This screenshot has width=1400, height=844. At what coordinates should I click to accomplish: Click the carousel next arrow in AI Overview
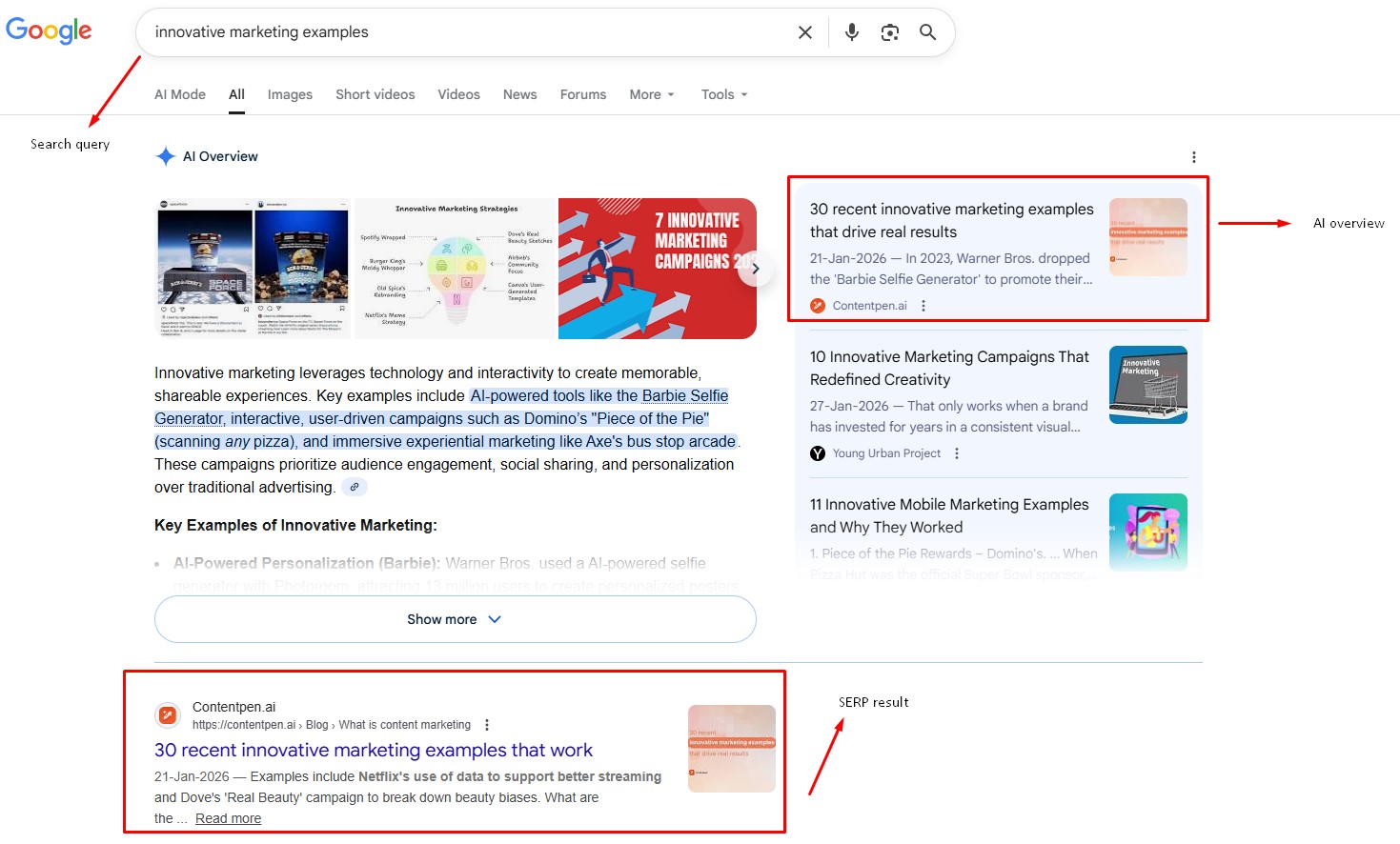click(x=756, y=269)
